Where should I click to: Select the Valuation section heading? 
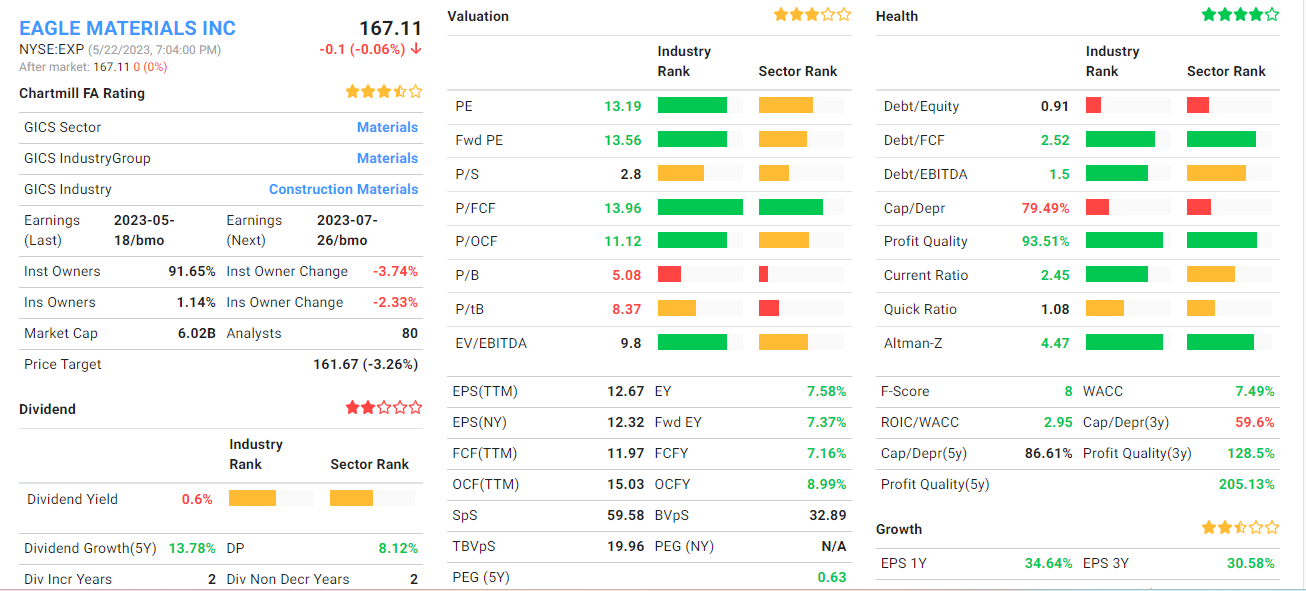(x=478, y=16)
